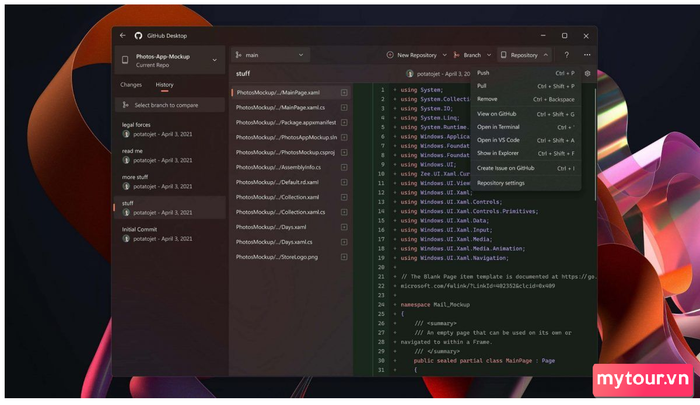Click added-file icon for Package.appxmanifest
This screenshot has width=700, height=405.
click(x=344, y=122)
